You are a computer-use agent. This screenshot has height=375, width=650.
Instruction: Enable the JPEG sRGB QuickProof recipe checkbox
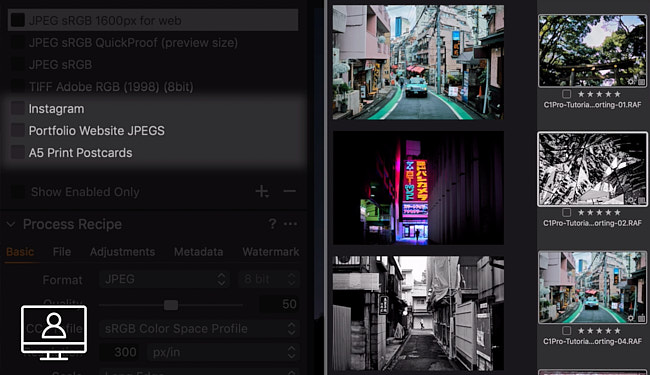coord(17,42)
